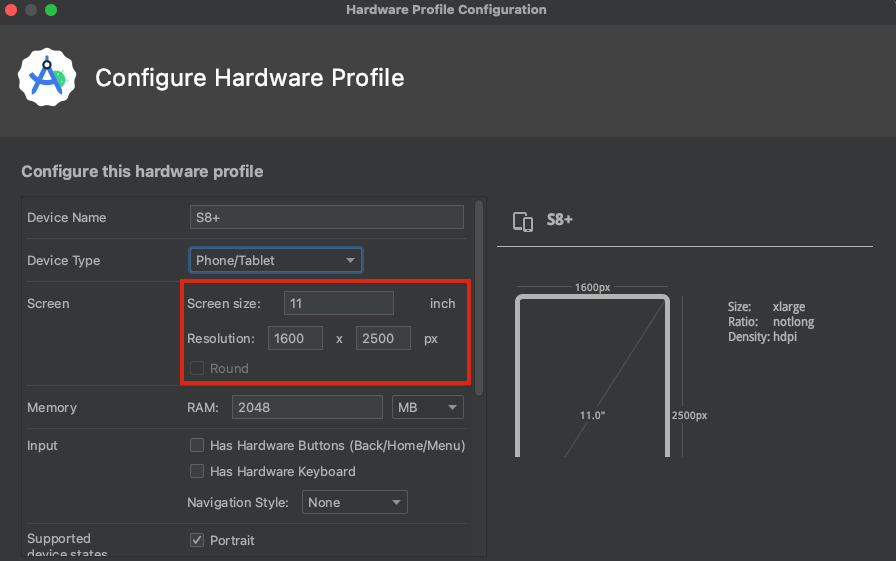Click the 'Size: xlarge' preview text
The height and width of the screenshot is (561, 896).
coord(766,307)
